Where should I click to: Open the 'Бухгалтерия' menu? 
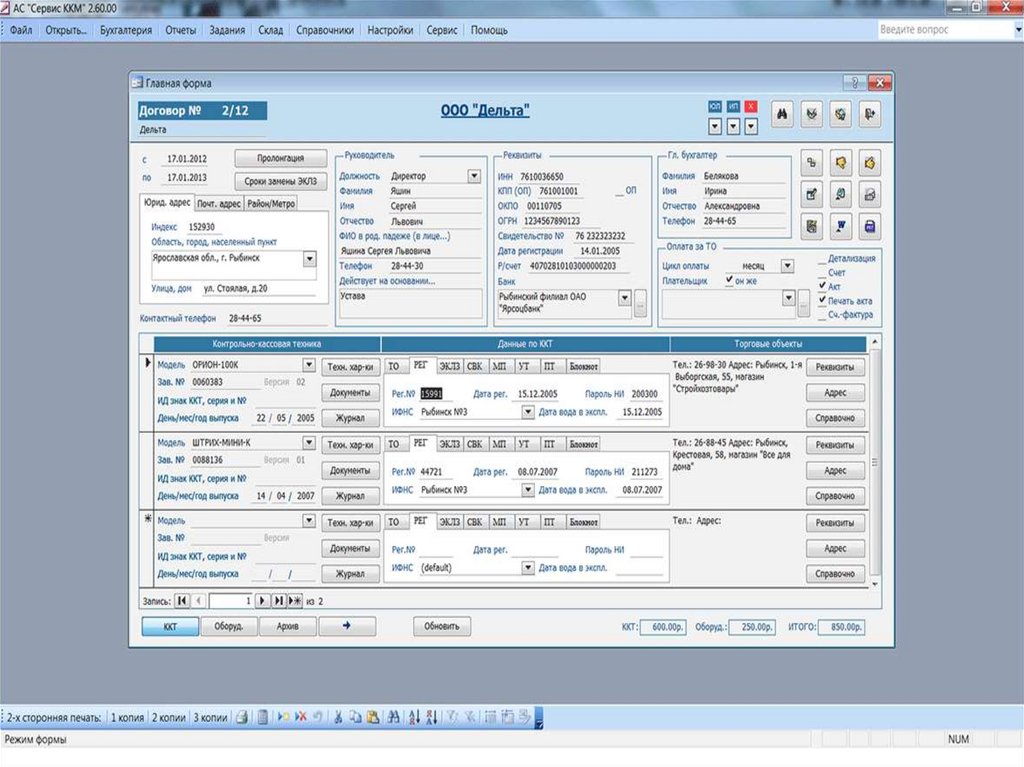tap(126, 30)
